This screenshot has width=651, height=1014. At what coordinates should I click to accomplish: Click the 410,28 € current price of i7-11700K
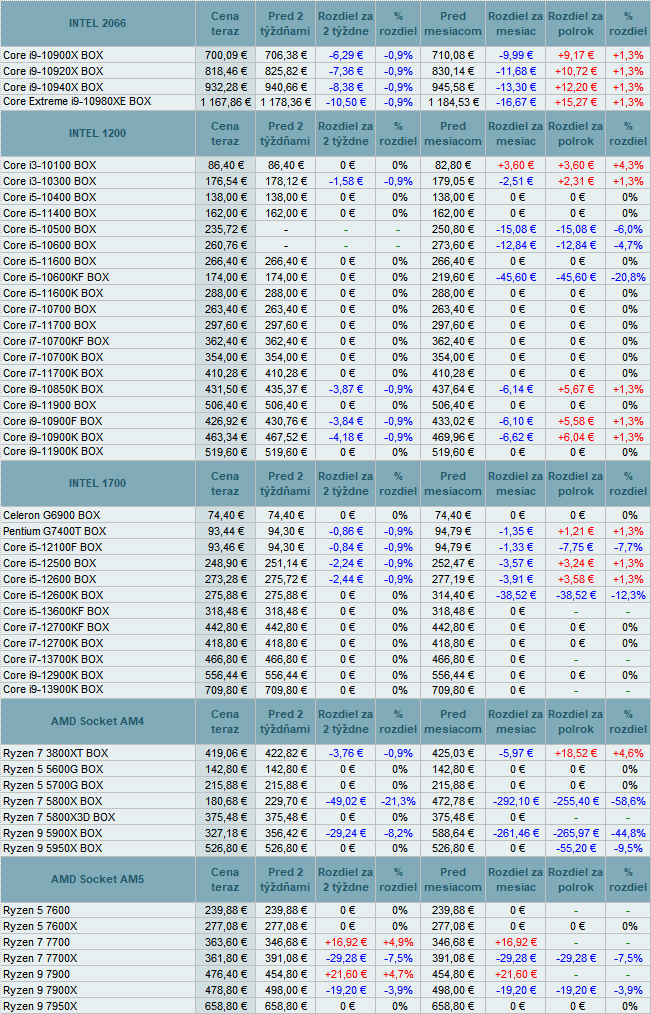225,374
